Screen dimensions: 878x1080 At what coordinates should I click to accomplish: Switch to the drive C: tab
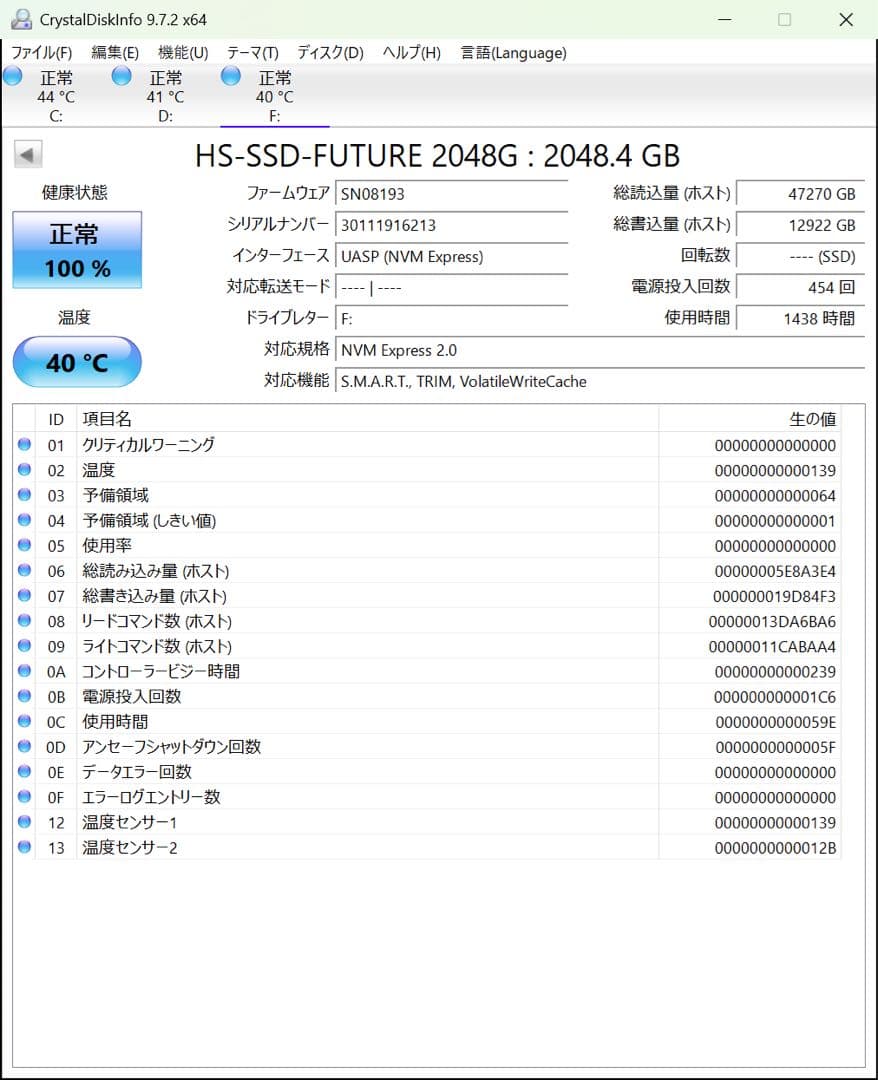[57, 95]
